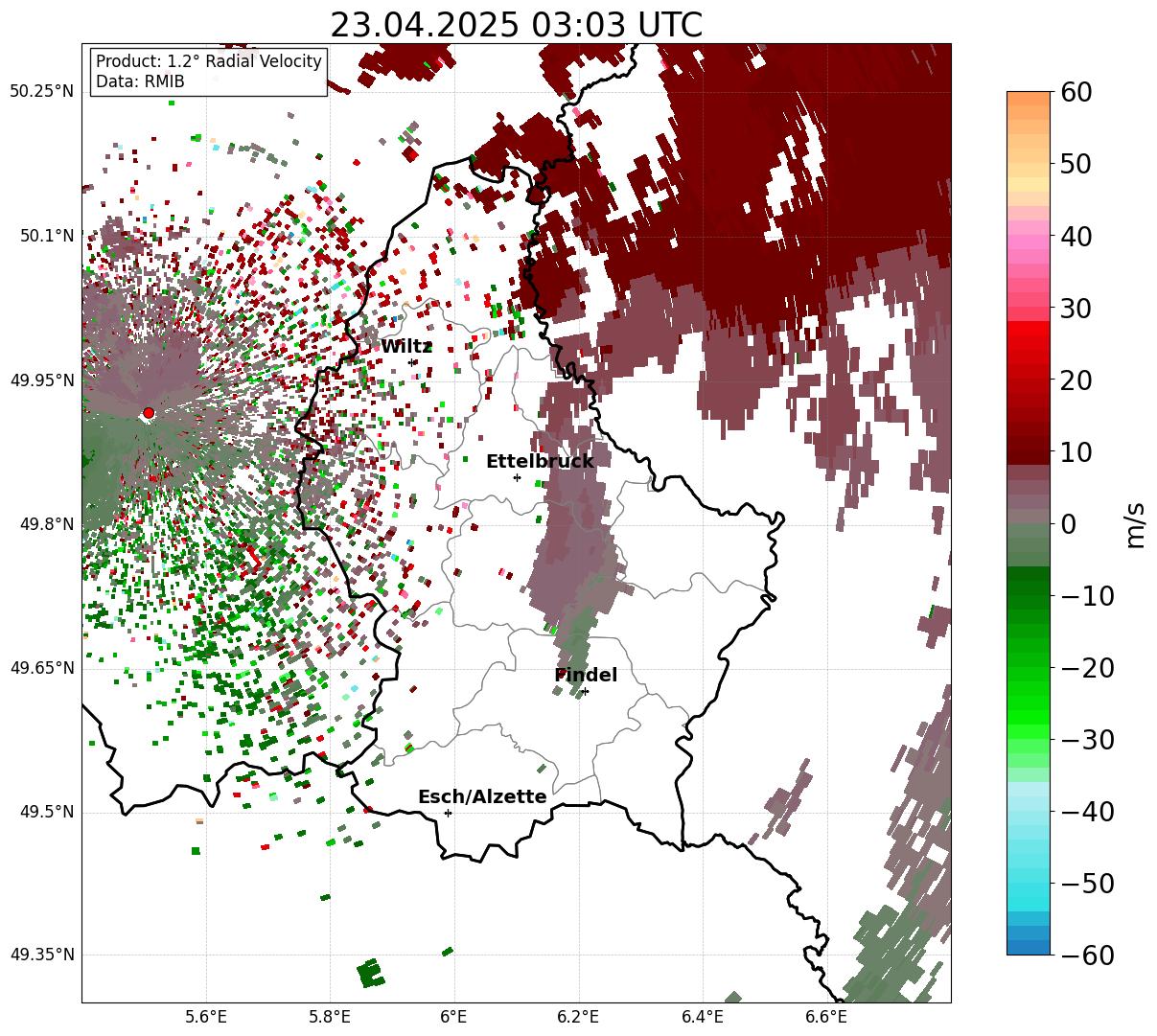
Task: Click the 50.25°N latitude label
Action: [42, 92]
